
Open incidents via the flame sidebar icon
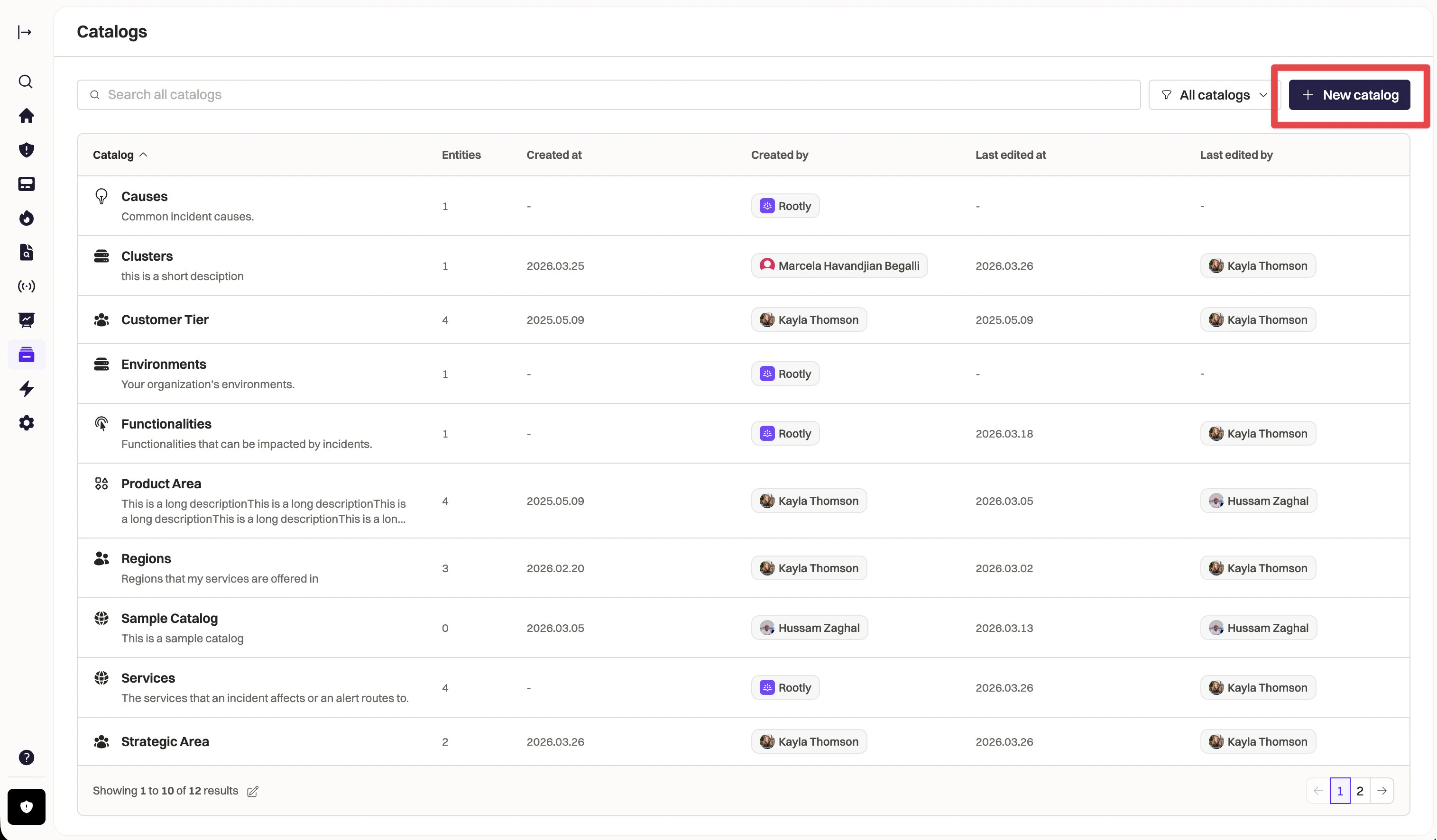coord(26,218)
